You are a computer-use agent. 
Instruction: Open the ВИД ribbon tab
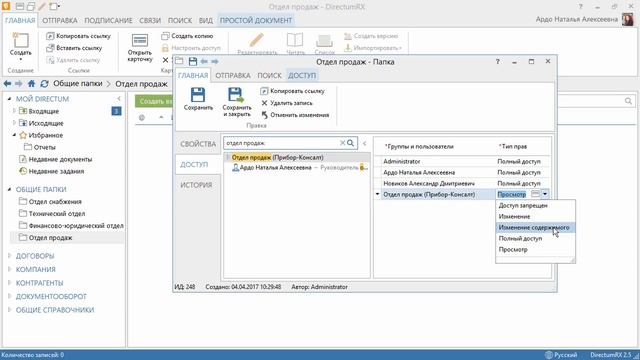(x=206, y=20)
